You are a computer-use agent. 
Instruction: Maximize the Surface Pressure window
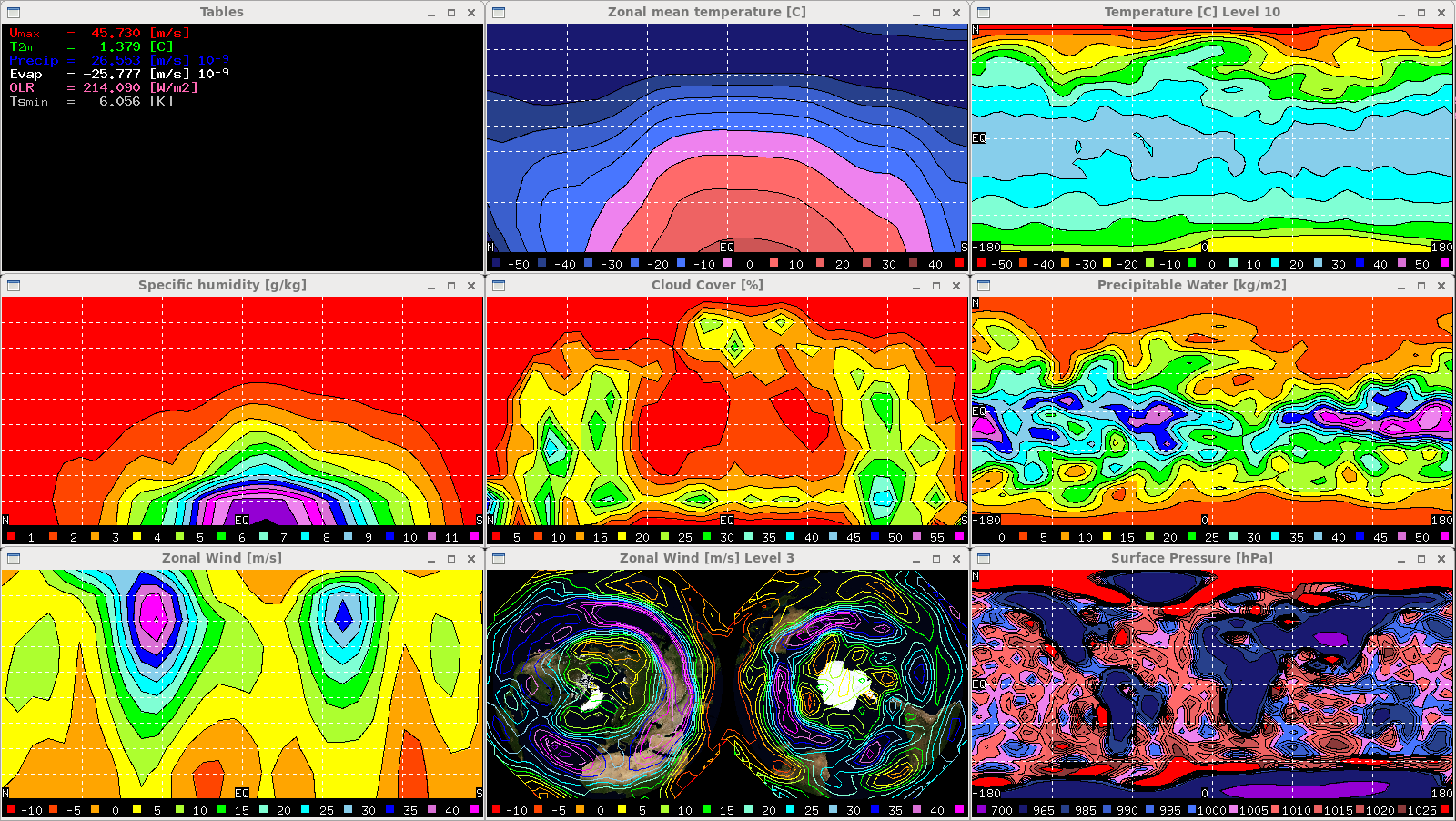[1421, 559]
